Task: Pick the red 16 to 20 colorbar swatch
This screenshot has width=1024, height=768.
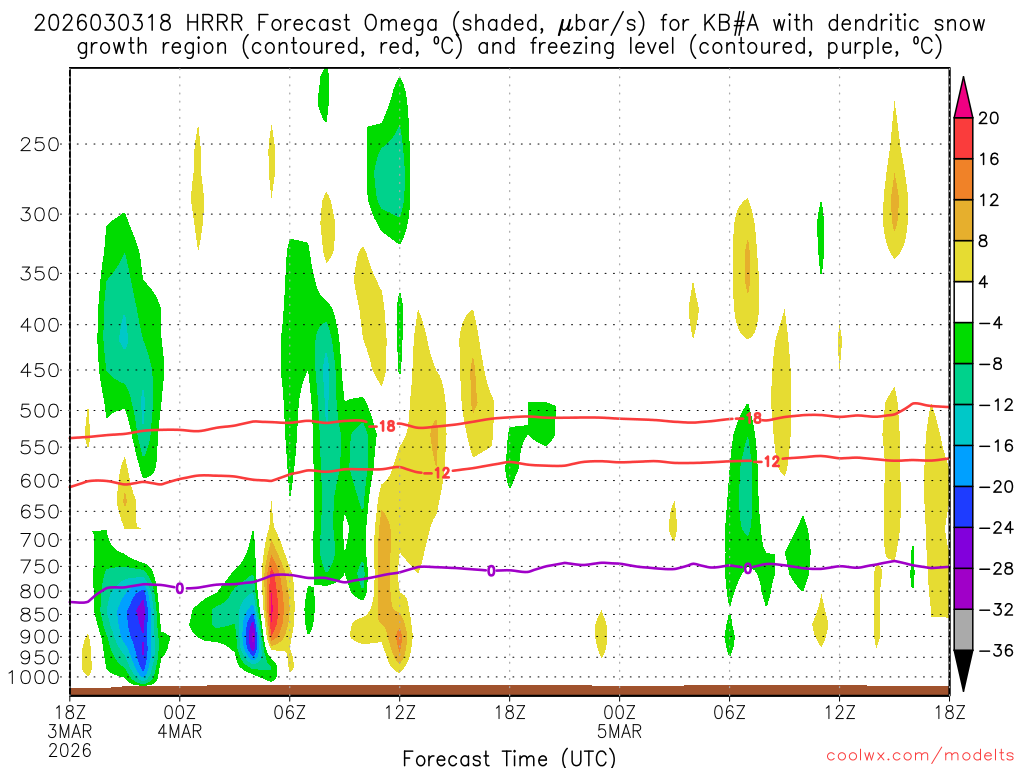Action: [x=963, y=138]
